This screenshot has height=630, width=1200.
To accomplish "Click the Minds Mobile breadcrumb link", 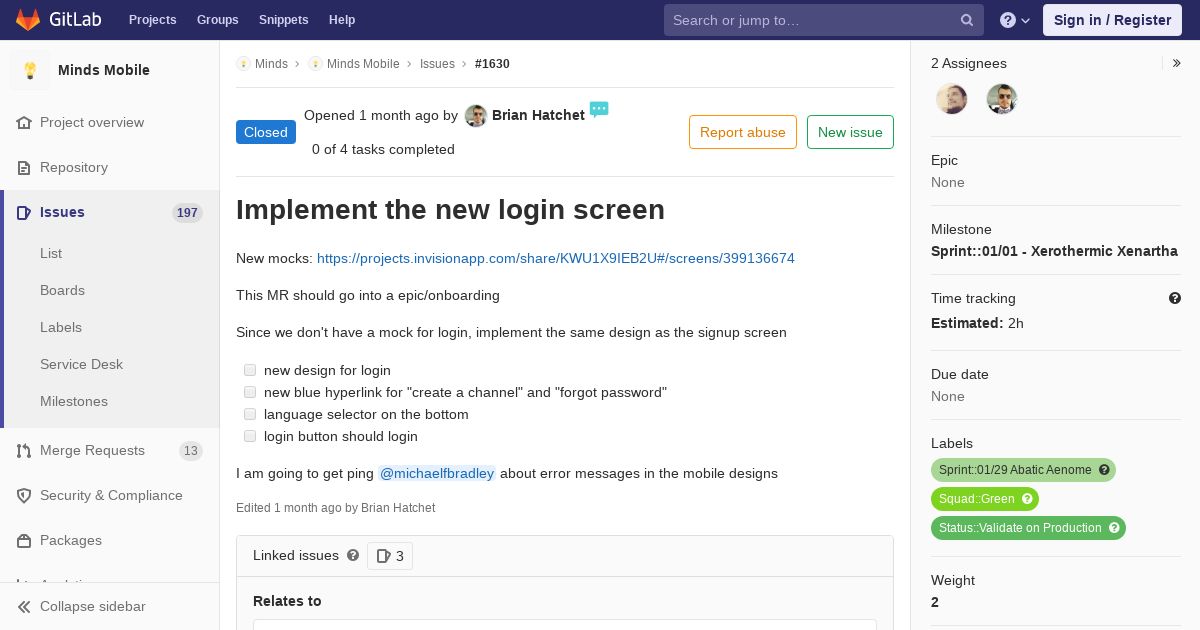I will pyautogui.click(x=363, y=64).
